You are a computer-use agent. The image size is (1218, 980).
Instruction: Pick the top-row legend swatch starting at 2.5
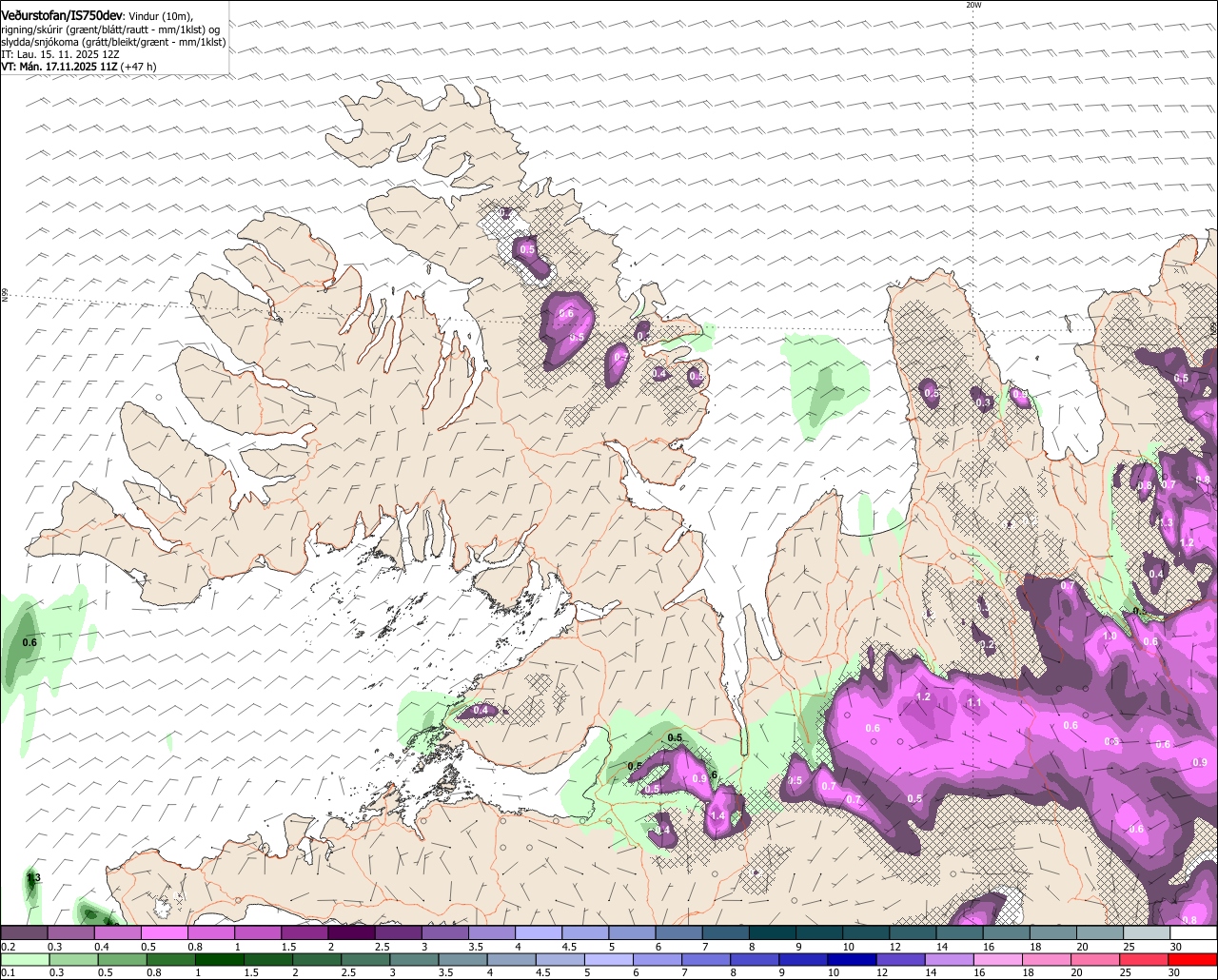coord(398,933)
